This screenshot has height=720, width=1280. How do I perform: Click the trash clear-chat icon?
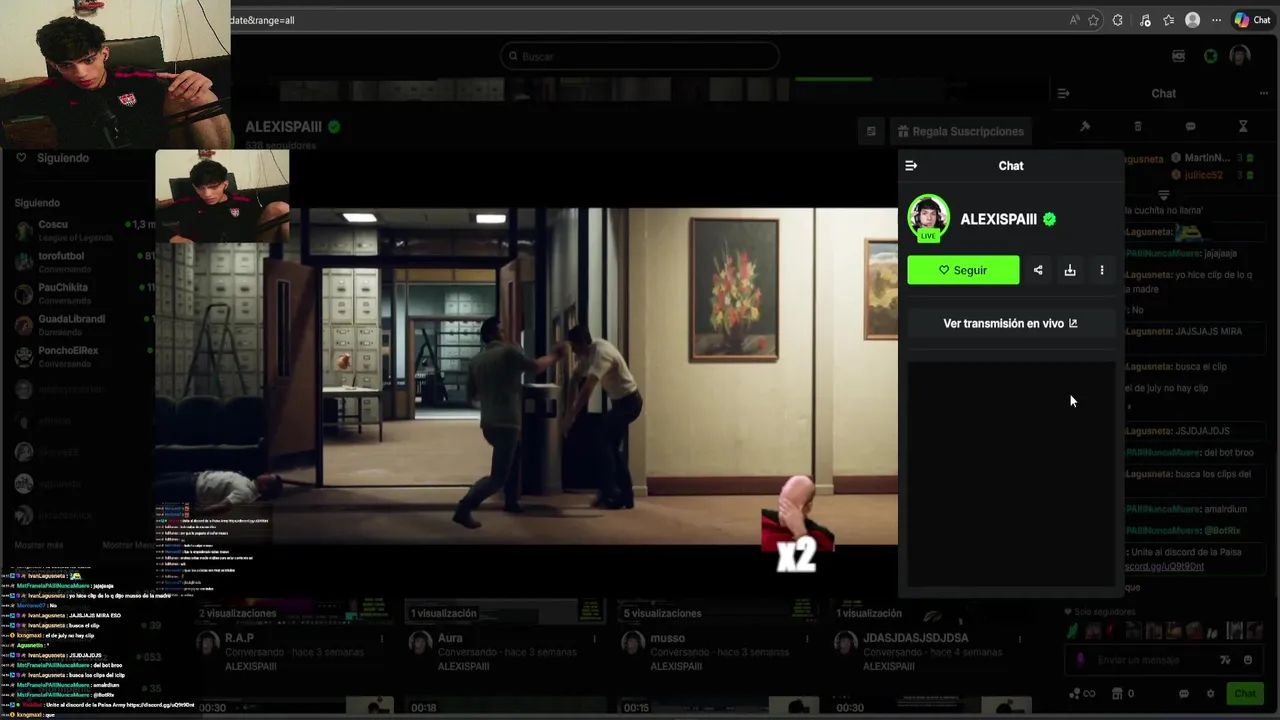click(1137, 127)
